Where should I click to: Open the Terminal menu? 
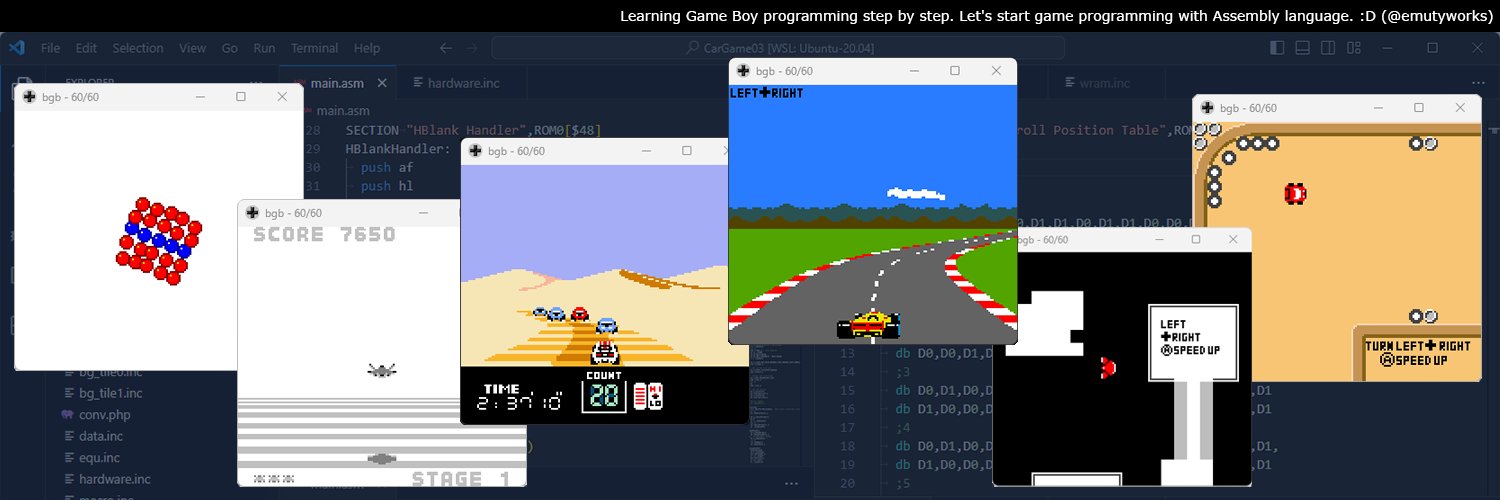315,48
